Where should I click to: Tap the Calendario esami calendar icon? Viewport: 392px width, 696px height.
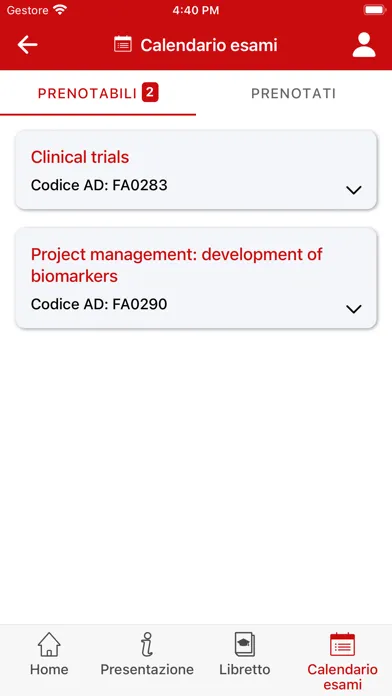[342, 644]
